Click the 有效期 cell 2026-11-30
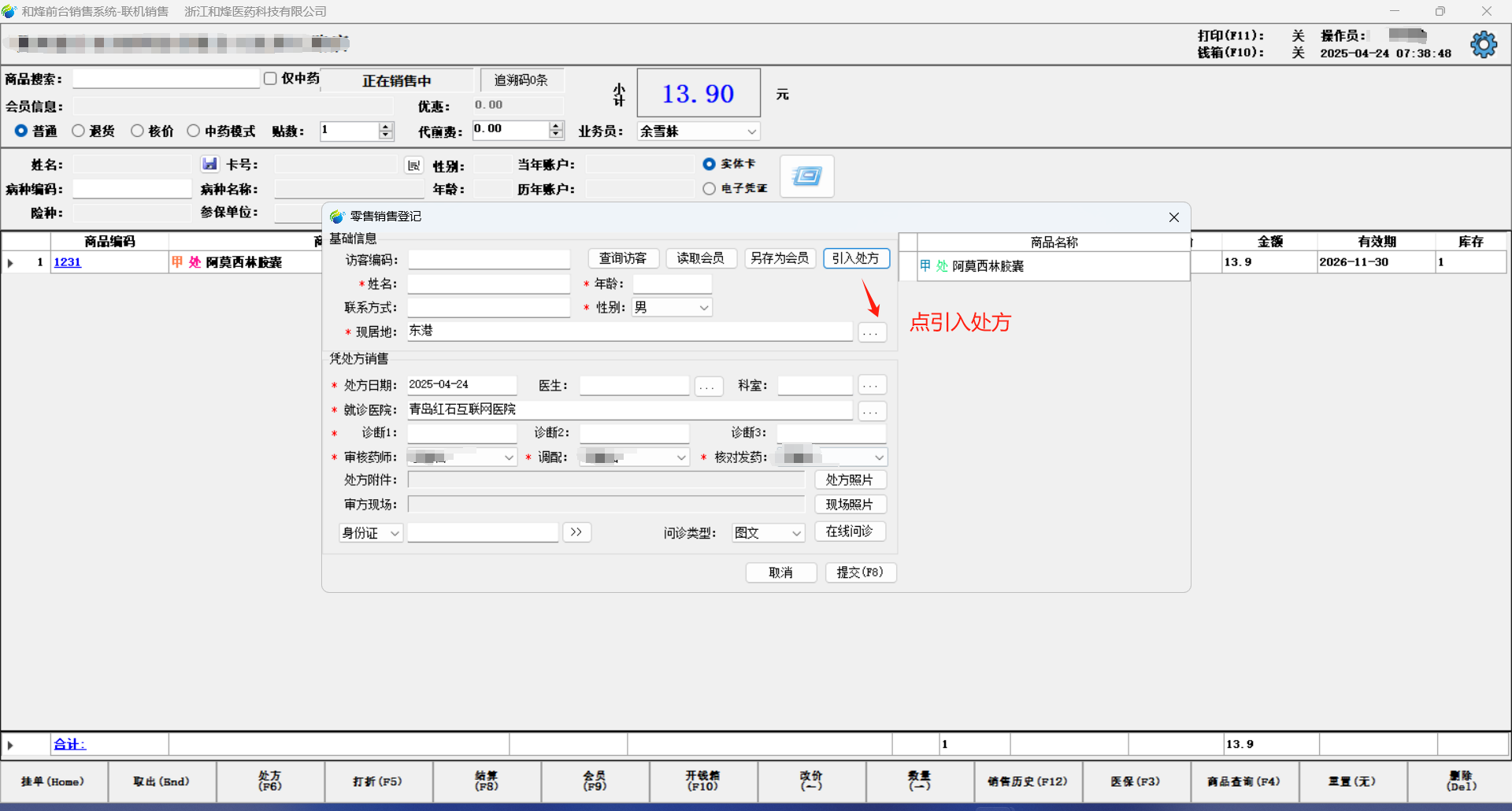This screenshot has width=1512, height=811. click(1376, 262)
